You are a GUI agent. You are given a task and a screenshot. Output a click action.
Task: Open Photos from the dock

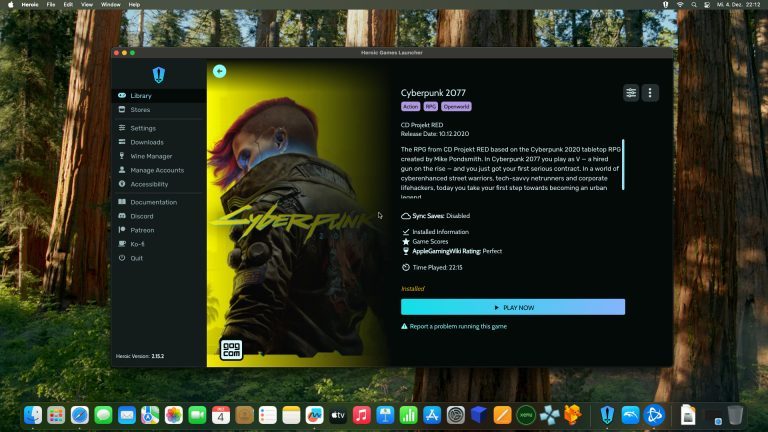tap(173, 415)
